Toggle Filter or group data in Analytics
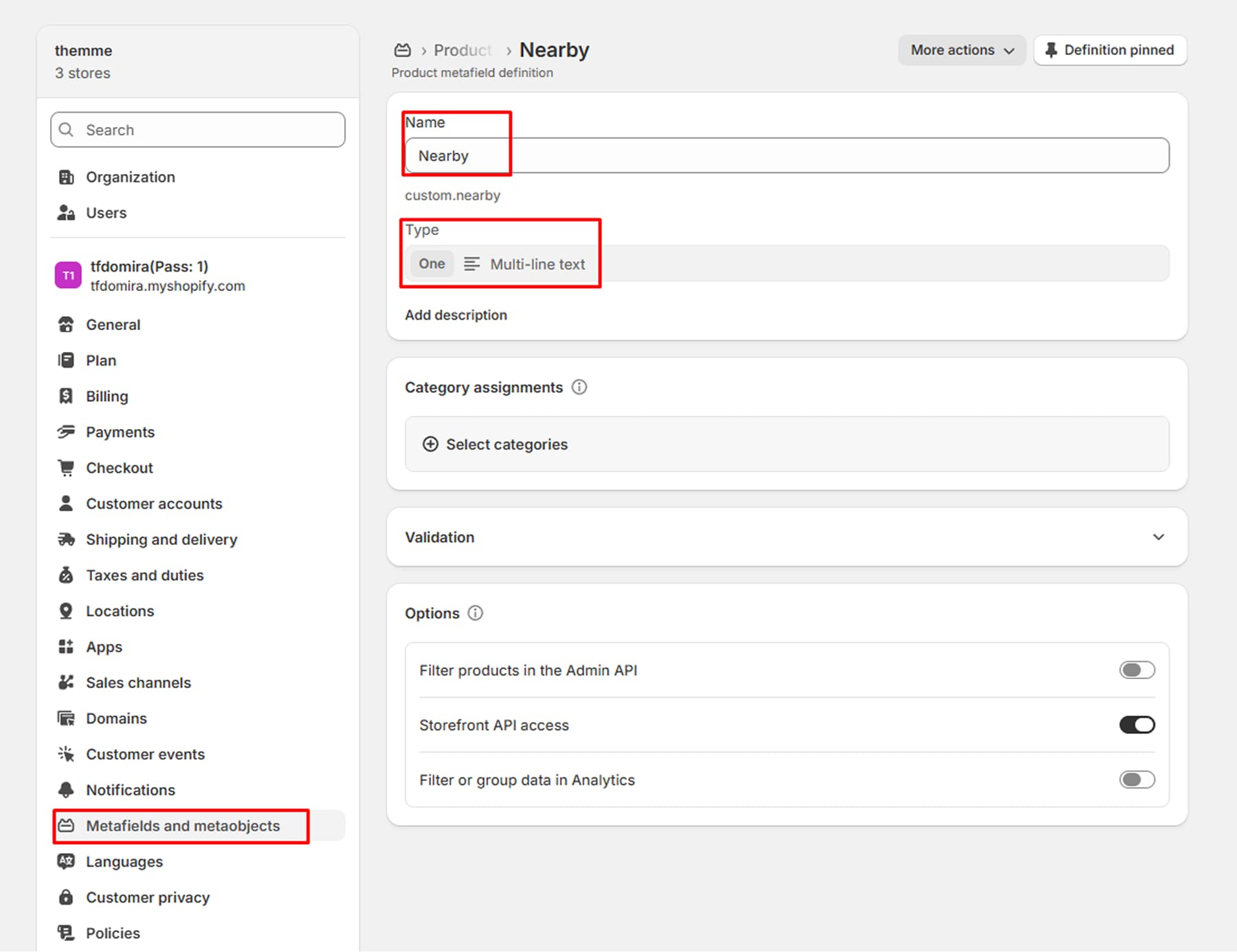Viewport: 1237px width, 952px height. click(x=1137, y=779)
